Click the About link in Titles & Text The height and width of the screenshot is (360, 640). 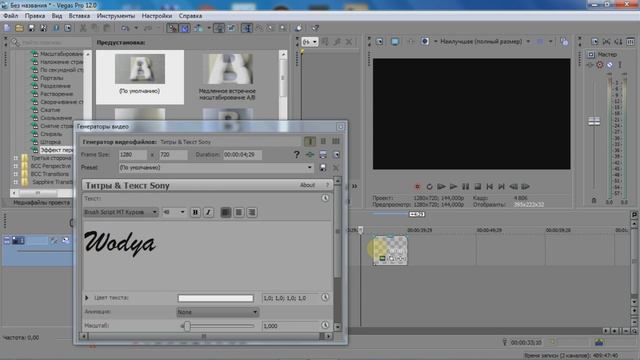(x=307, y=185)
